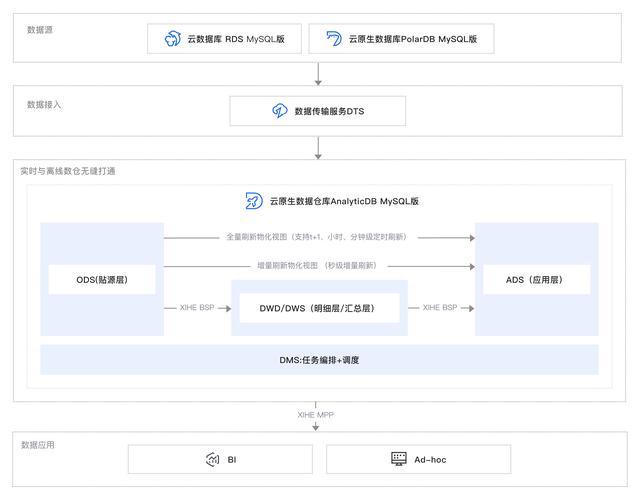Screen dimensions: 639x500
Task: Select the 数据传输服务DTS box
Action: [318, 111]
